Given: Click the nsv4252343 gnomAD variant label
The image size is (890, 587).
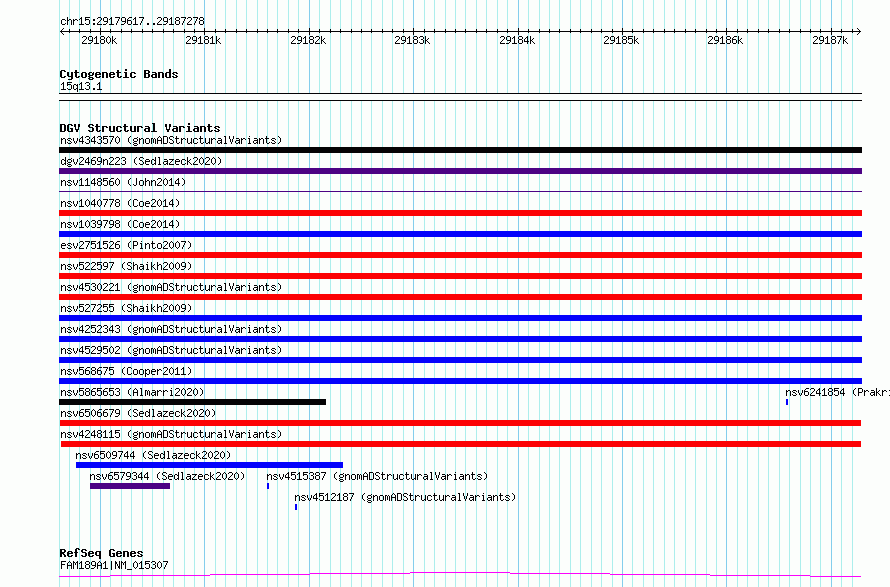Looking at the screenshot, I should (x=171, y=329).
